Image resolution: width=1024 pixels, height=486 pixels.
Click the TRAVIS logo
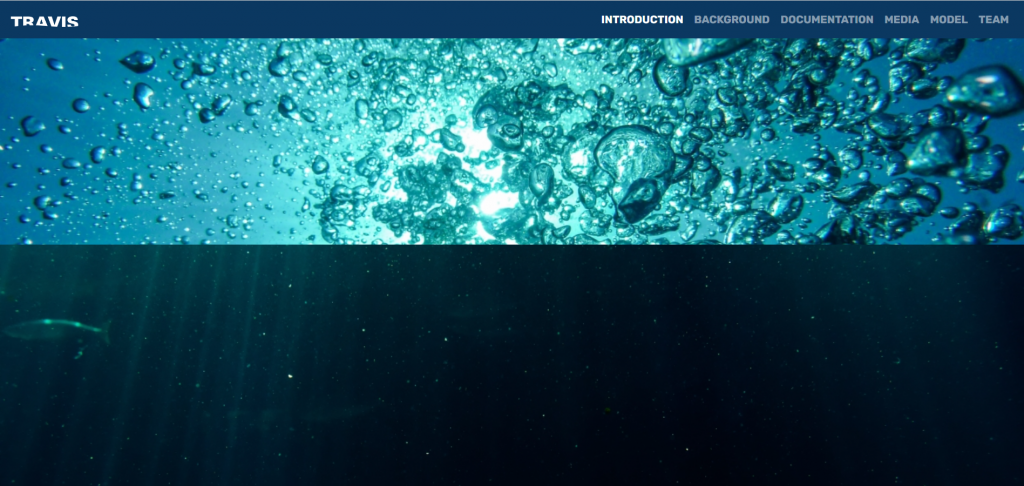(x=45, y=21)
